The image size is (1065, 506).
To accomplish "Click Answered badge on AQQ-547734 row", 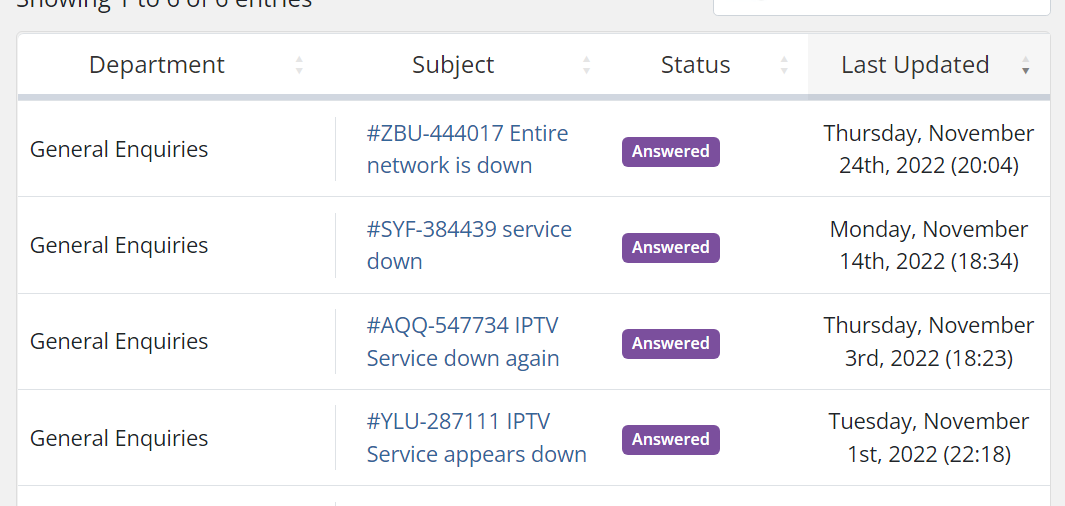I will [x=670, y=343].
